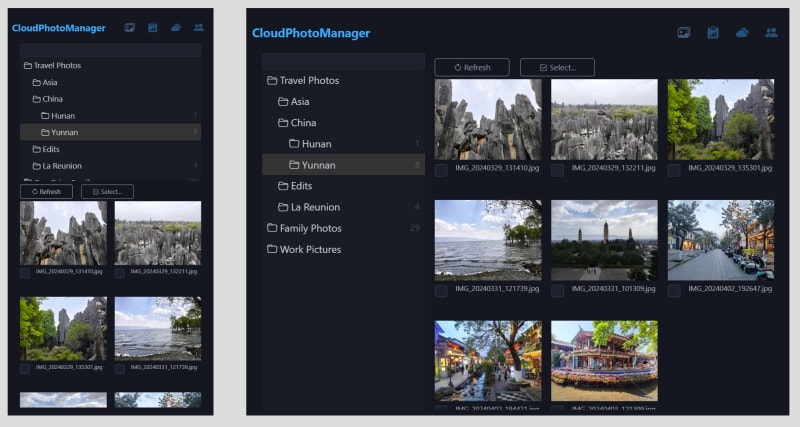Image resolution: width=800 pixels, height=427 pixels.
Task: Open the canal old-town thumbnail in the wide layout
Action: 488,361
